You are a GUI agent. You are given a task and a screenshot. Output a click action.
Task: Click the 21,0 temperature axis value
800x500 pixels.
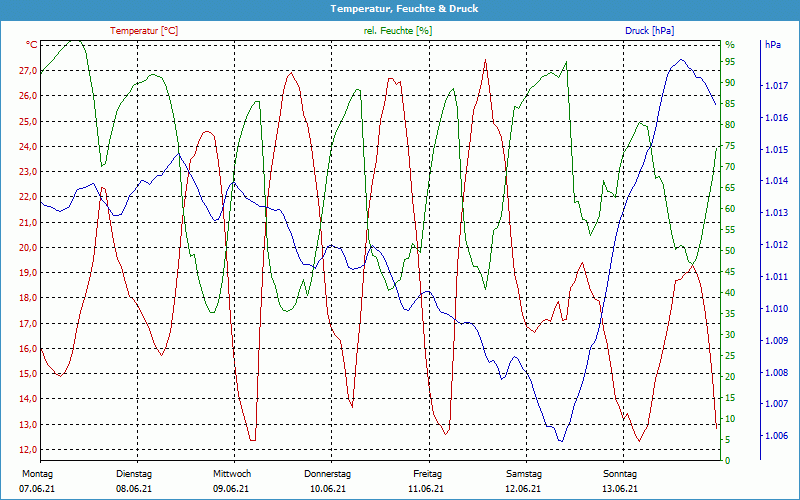point(28,222)
